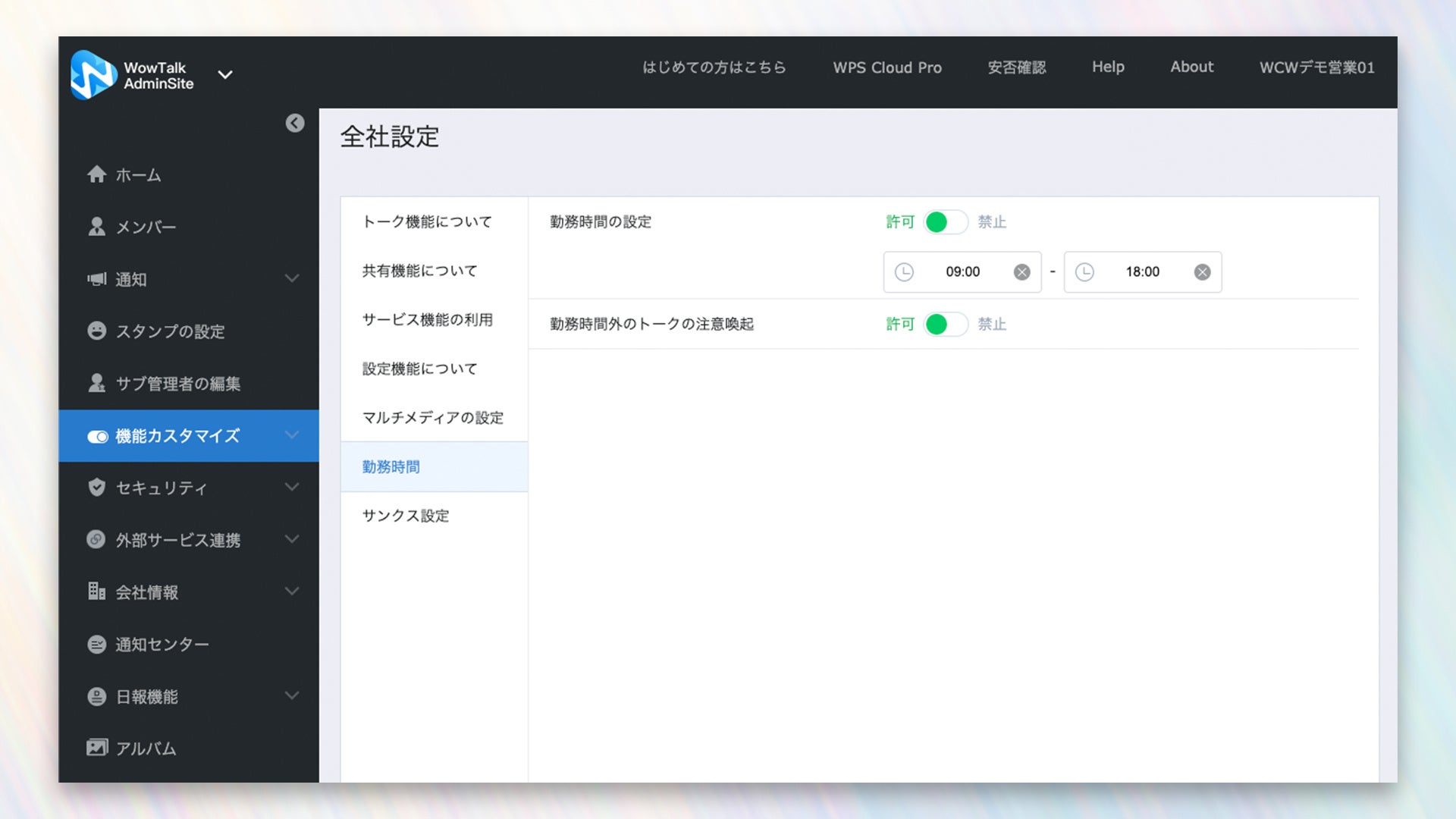Click the shield security icon in the sidebar
This screenshot has width=1456, height=819.
(96, 487)
